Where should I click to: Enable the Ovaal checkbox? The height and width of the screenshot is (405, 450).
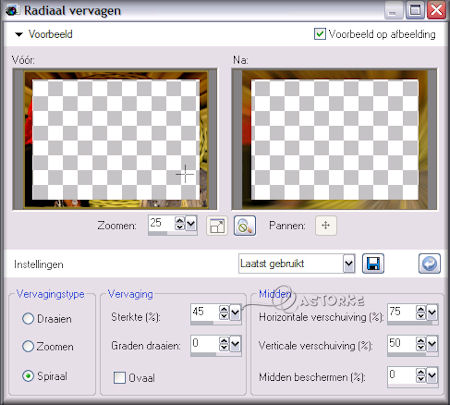[119, 378]
